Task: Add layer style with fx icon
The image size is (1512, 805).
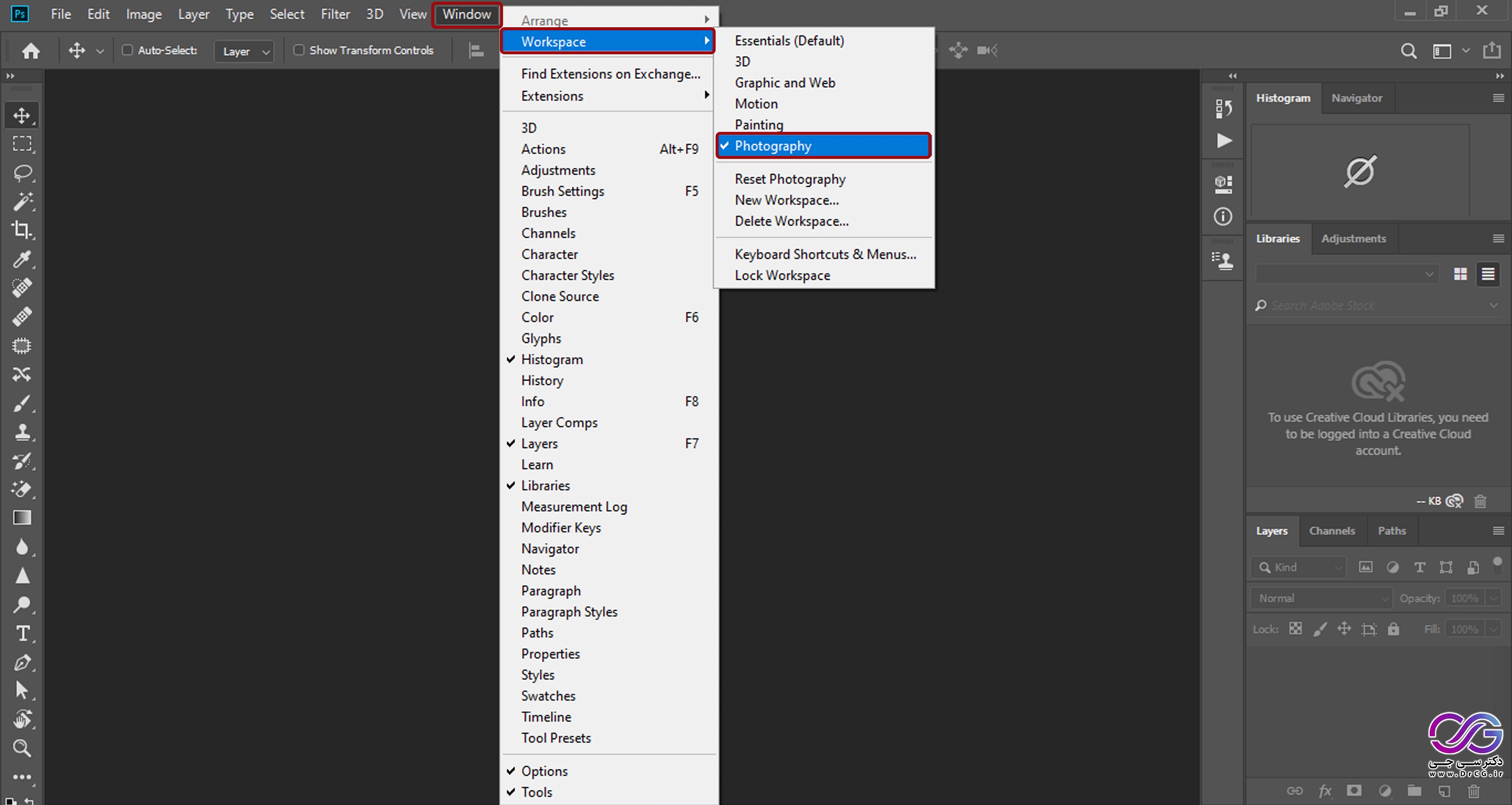Action: tap(1325, 791)
